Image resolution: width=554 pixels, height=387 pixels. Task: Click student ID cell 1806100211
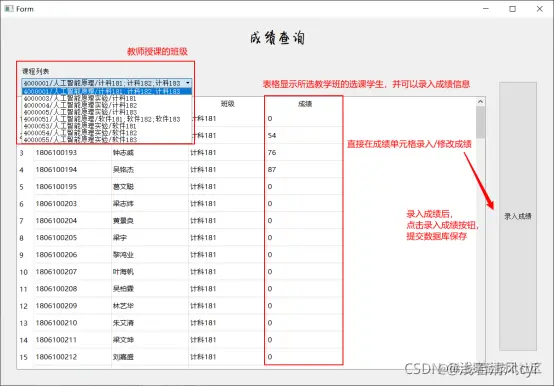72,340
